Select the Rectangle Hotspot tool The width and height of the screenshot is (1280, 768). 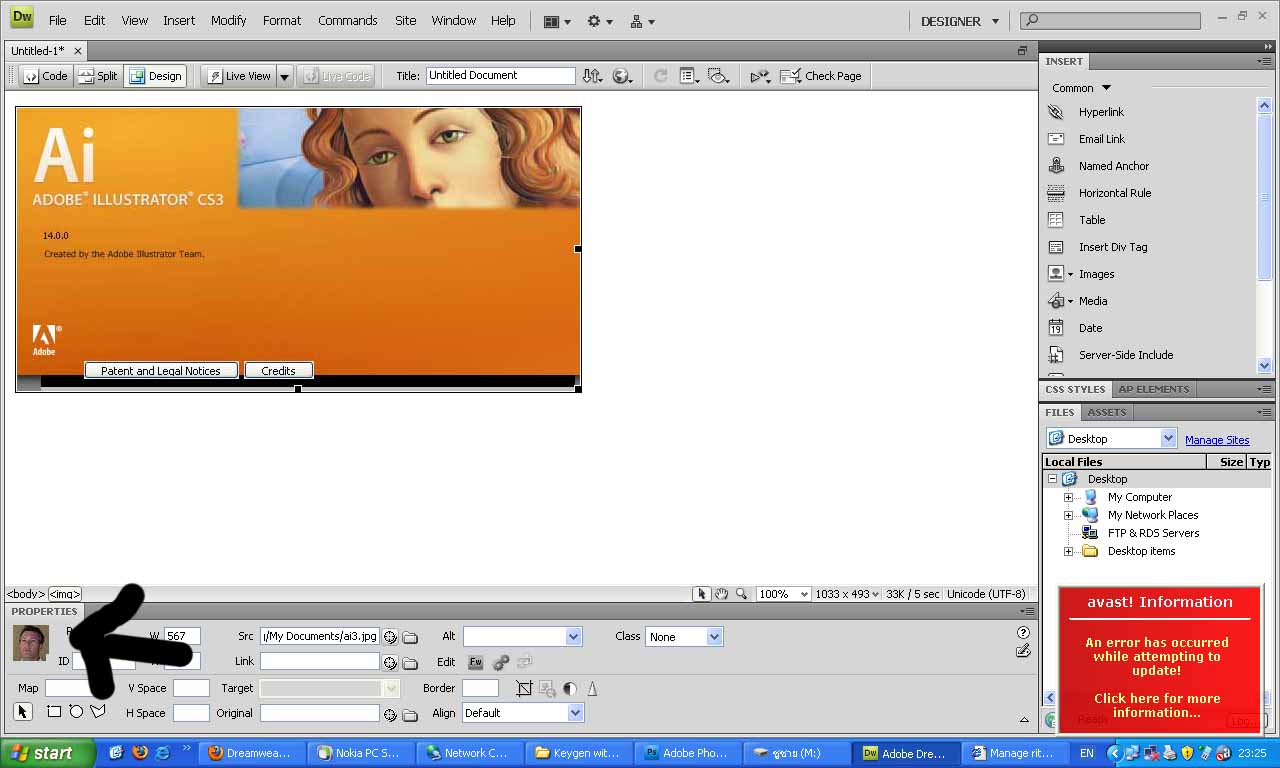[x=54, y=711]
